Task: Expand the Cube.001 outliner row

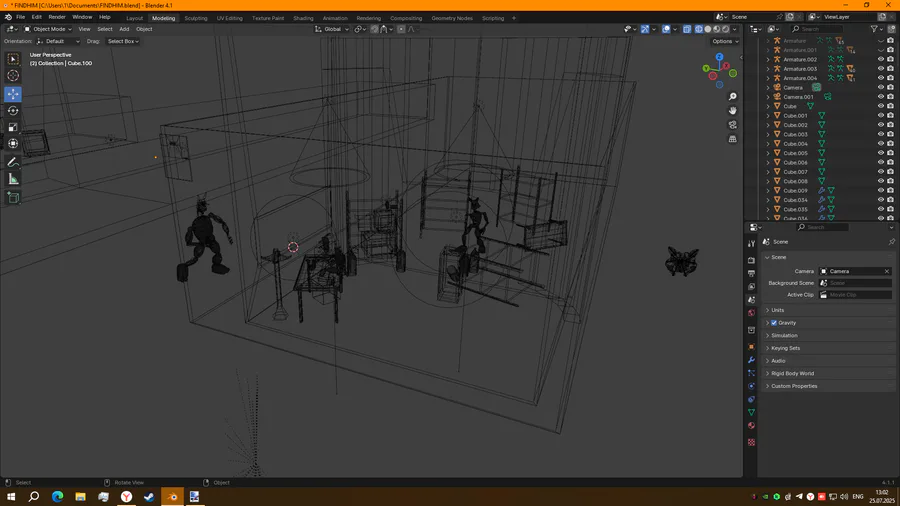Action: pos(768,115)
